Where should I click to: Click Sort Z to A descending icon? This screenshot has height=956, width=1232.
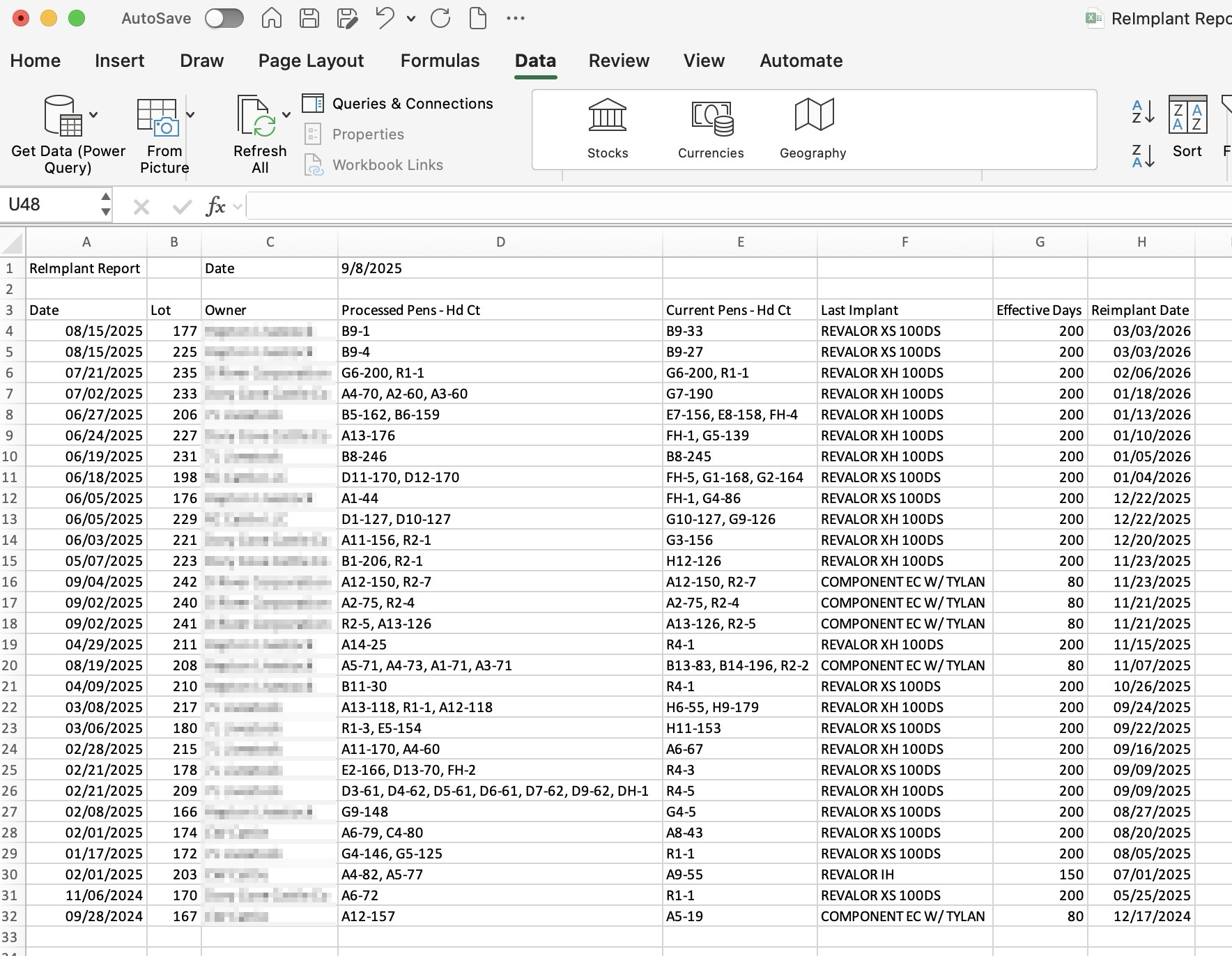tap(1143, 157)
